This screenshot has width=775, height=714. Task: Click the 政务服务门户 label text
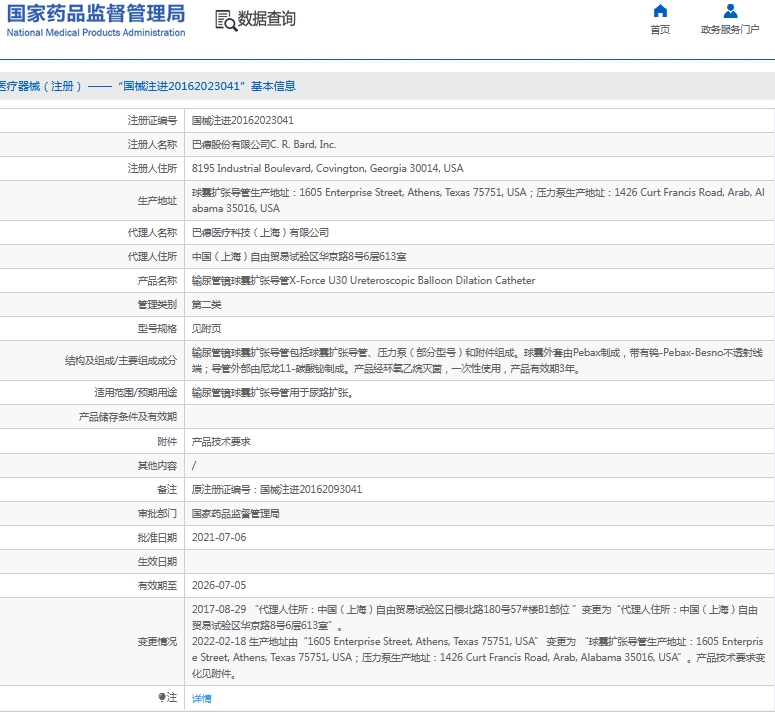730,30
